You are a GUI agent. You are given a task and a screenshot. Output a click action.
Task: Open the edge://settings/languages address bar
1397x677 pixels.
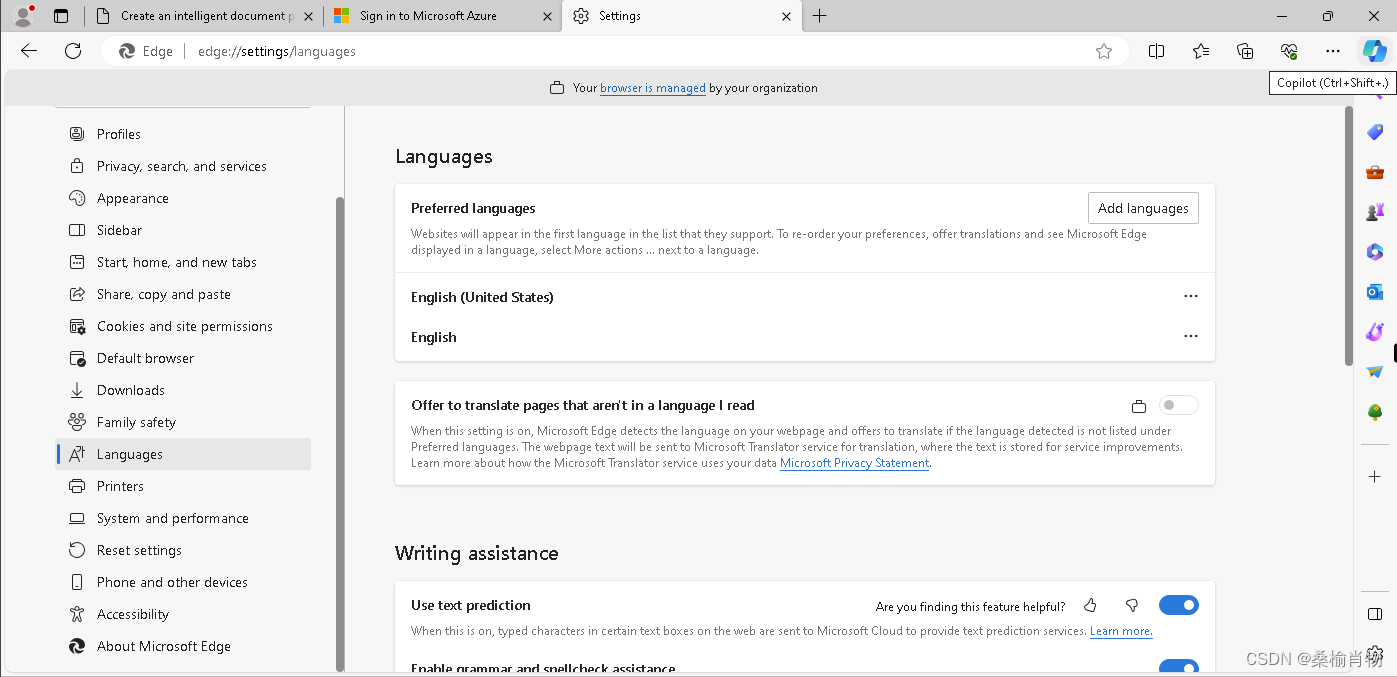[615, 51]
